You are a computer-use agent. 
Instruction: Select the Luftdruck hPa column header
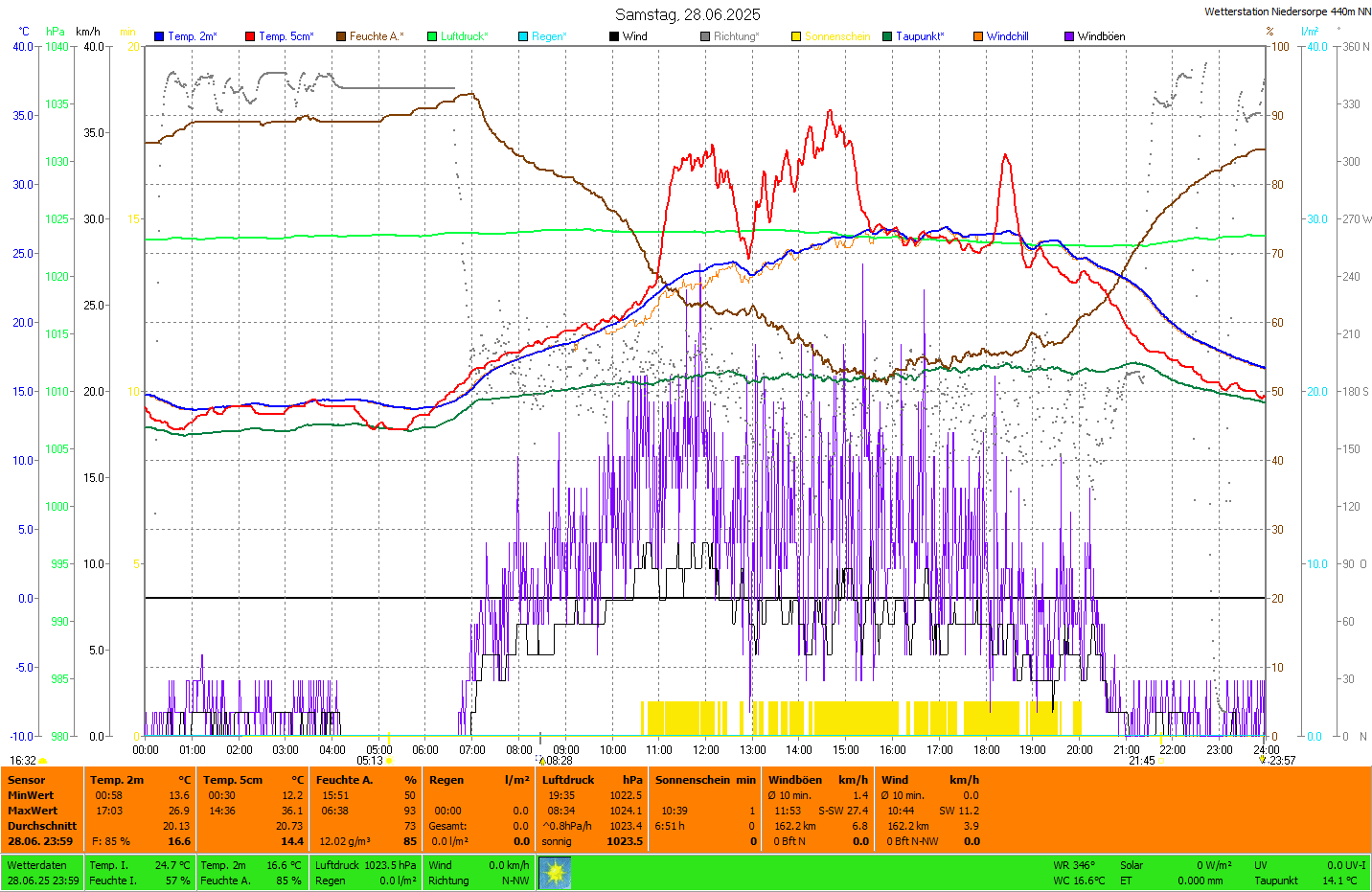pos(592,780)
